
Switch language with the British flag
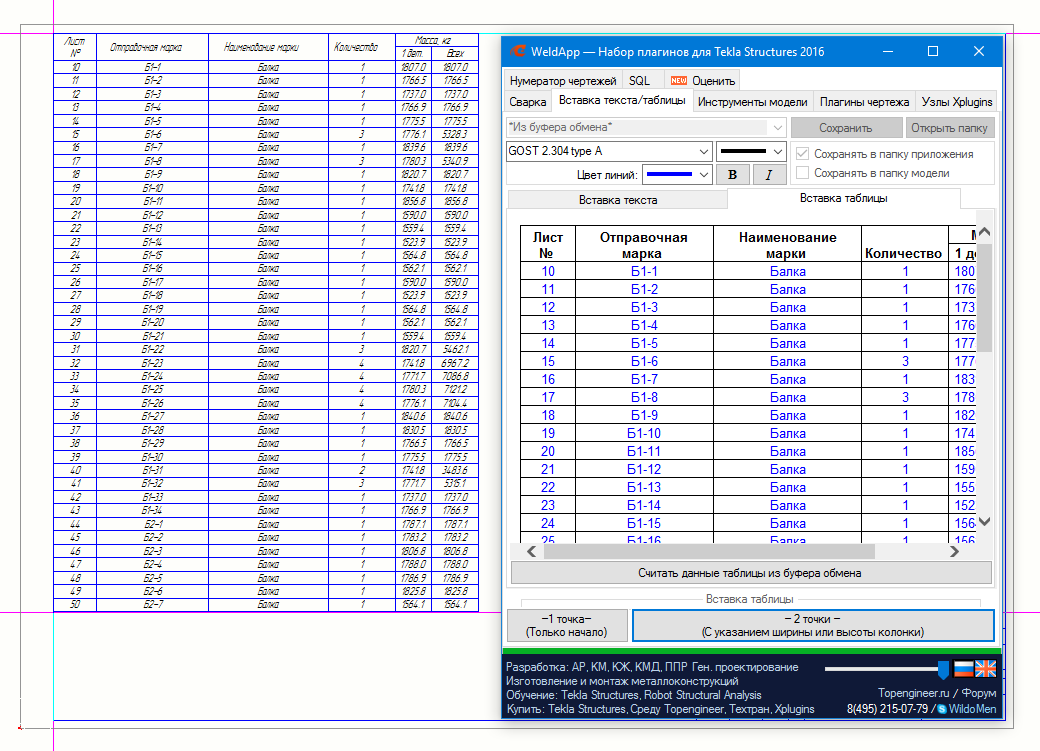pos(986,668)
